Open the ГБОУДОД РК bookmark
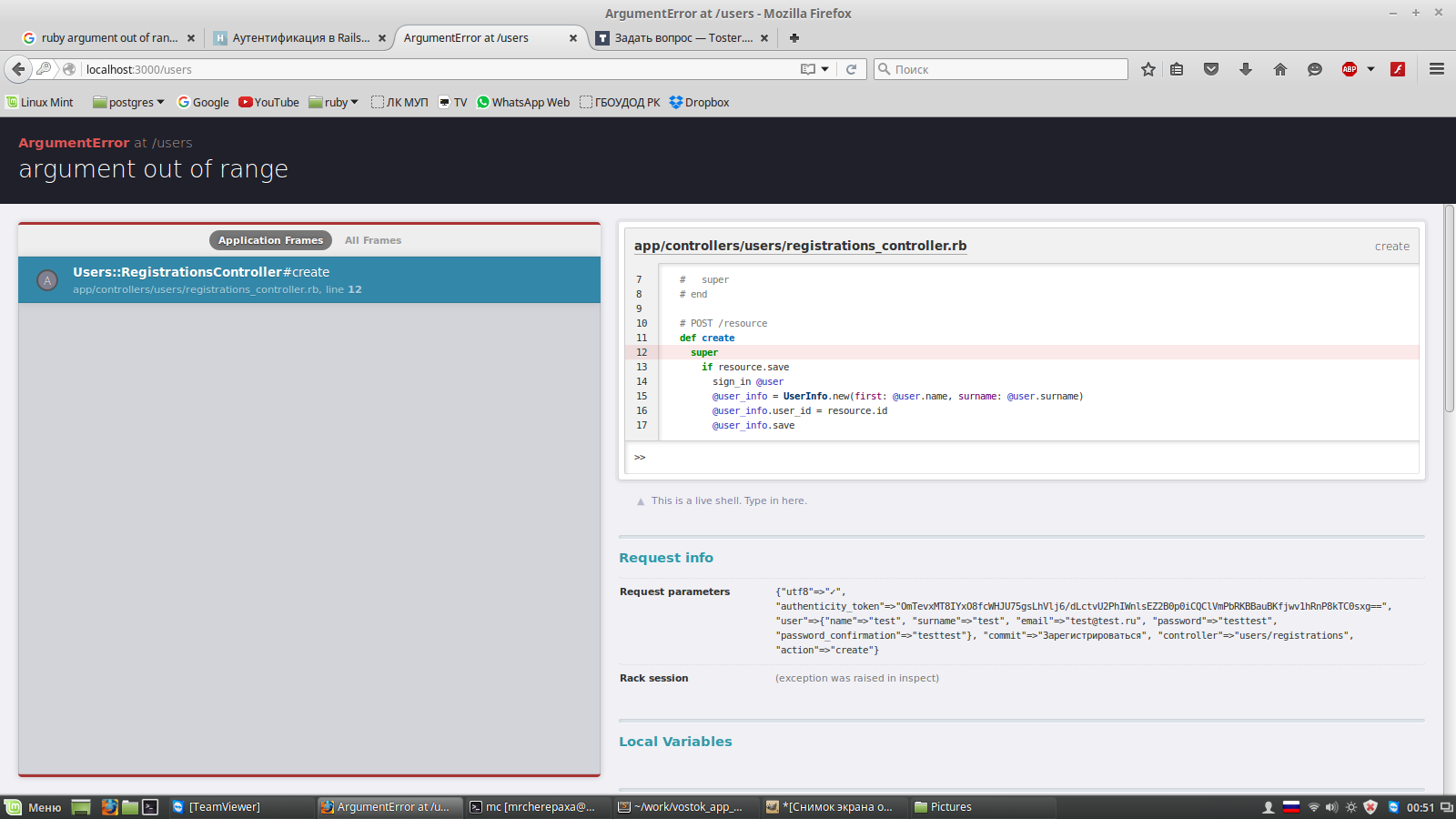 620,103
